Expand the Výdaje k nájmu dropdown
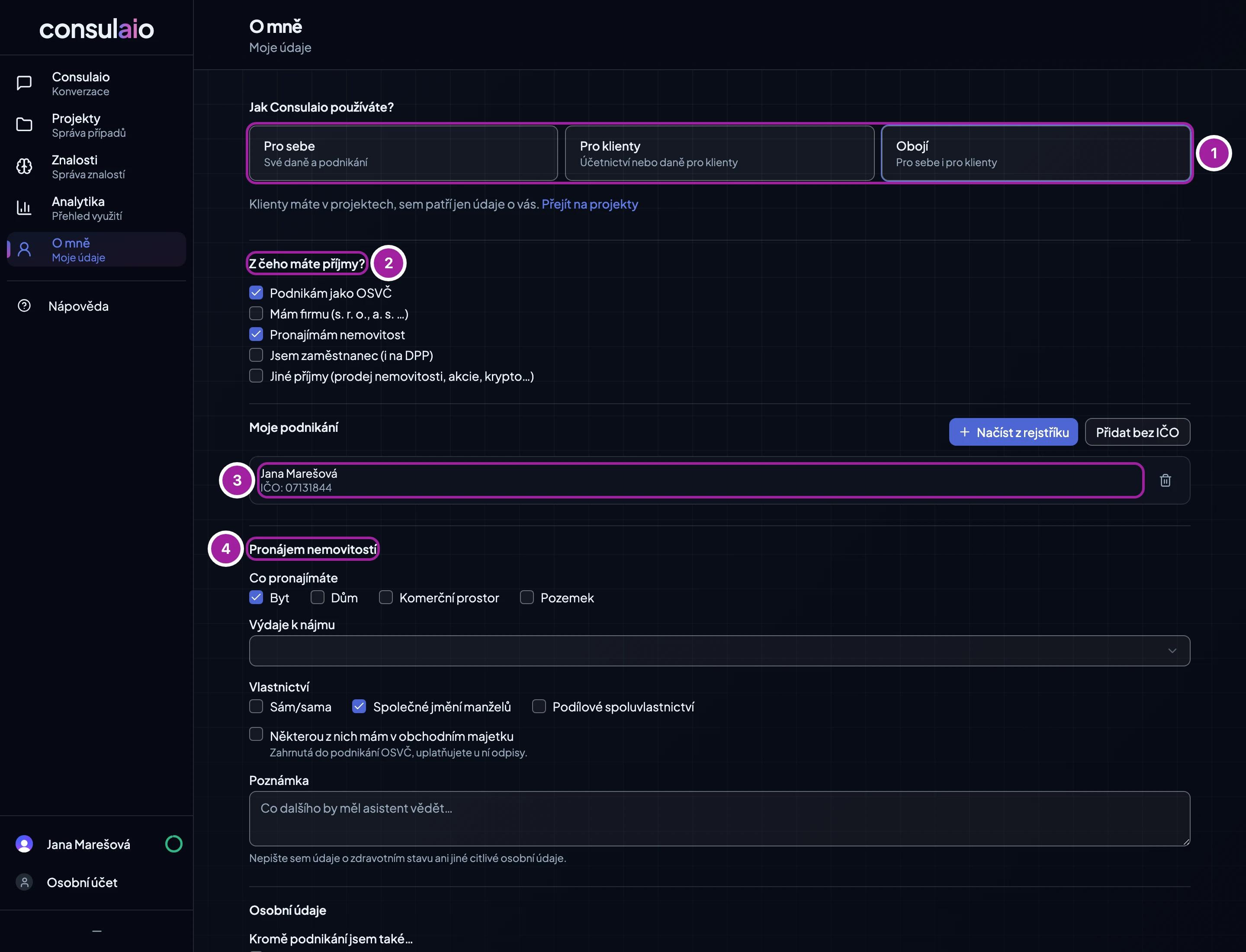The width and height of the screenshot is (1246, 952). [719, 650]
